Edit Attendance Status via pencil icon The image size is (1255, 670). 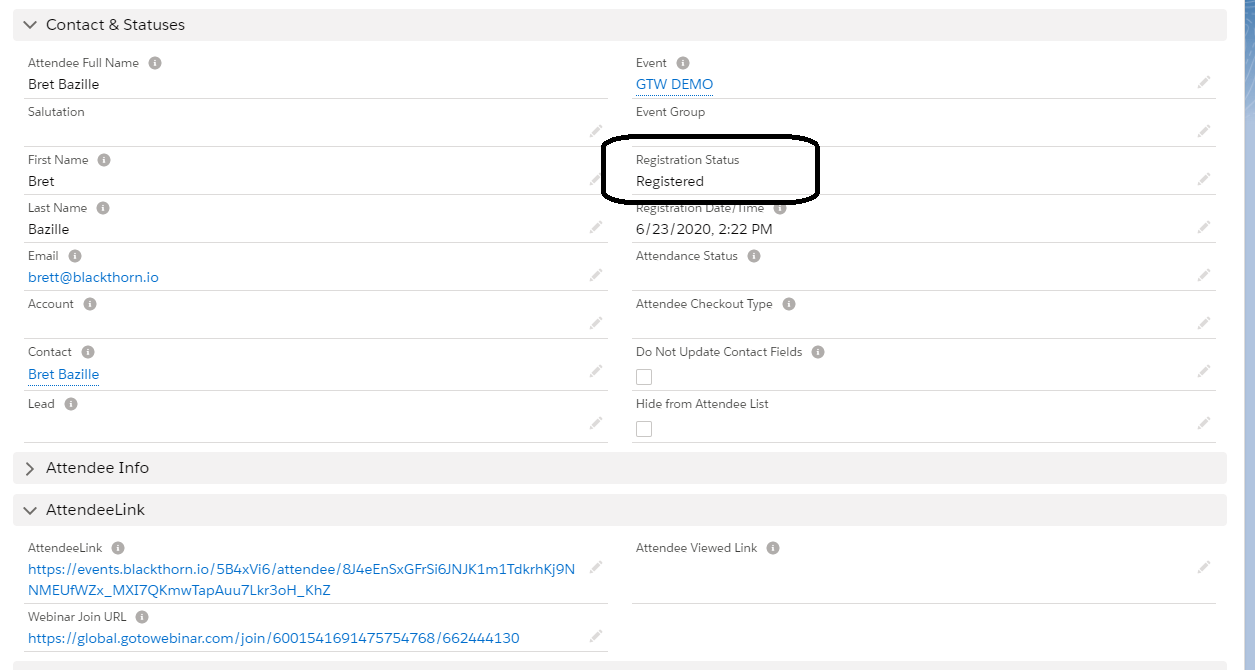coord(1204,275)
